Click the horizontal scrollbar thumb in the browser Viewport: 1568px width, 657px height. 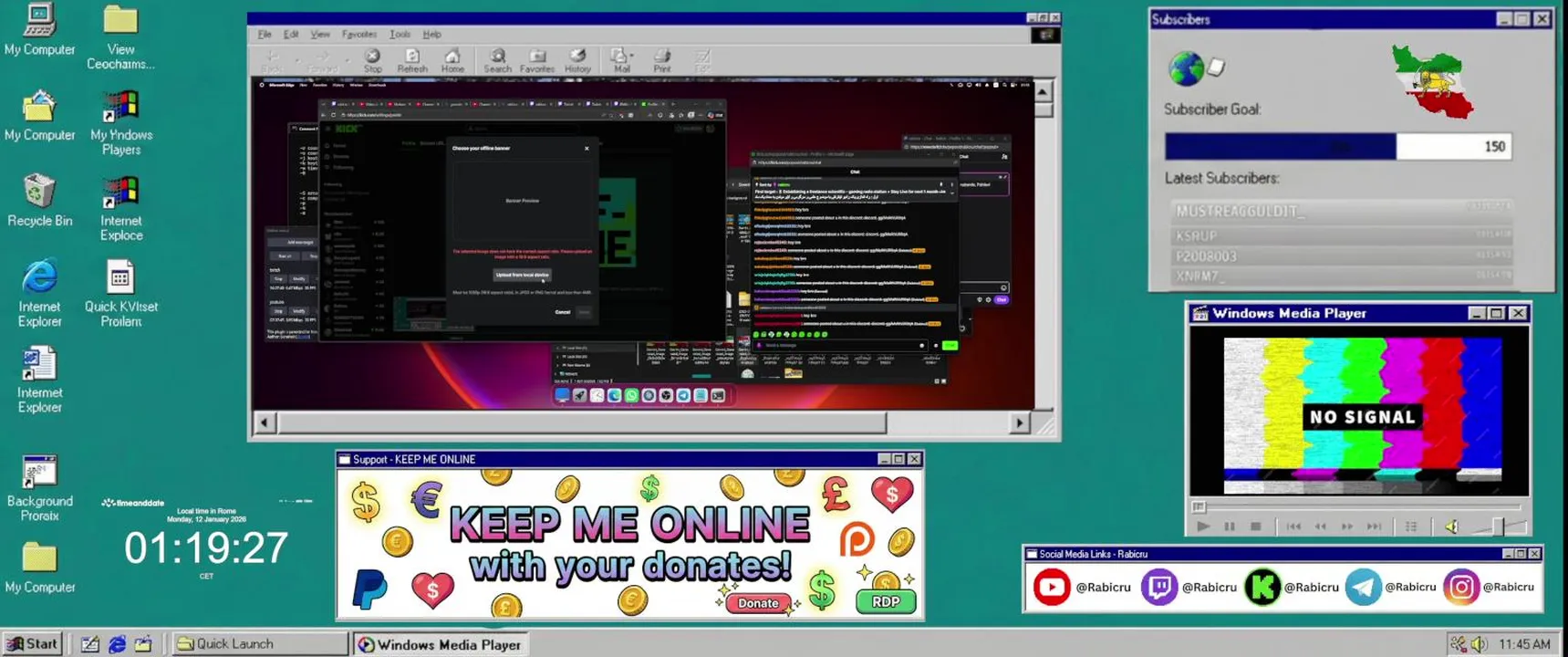coord(581,422)
